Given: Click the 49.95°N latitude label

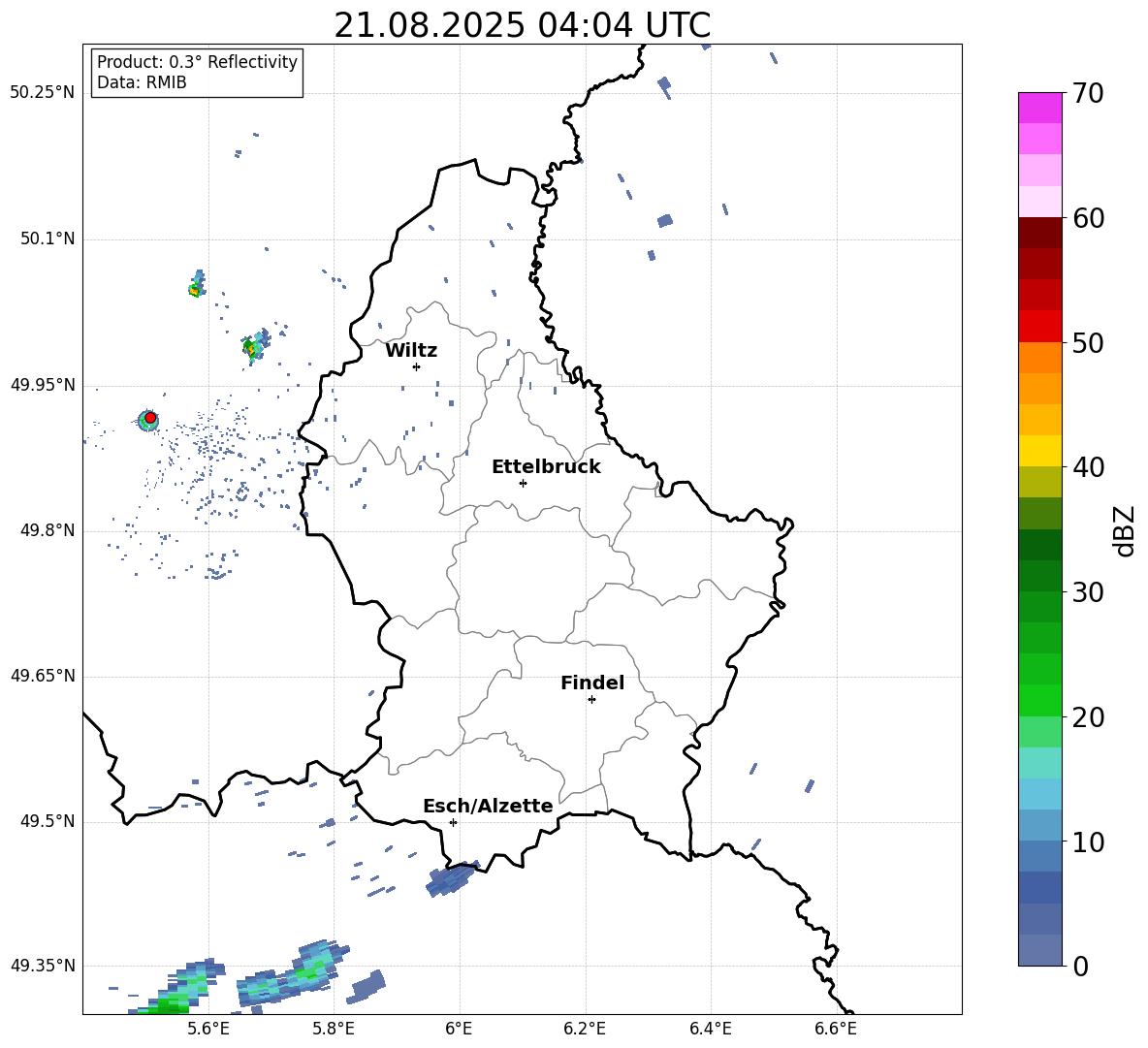Looking at the screenshot, I should (x=43, y=384).
